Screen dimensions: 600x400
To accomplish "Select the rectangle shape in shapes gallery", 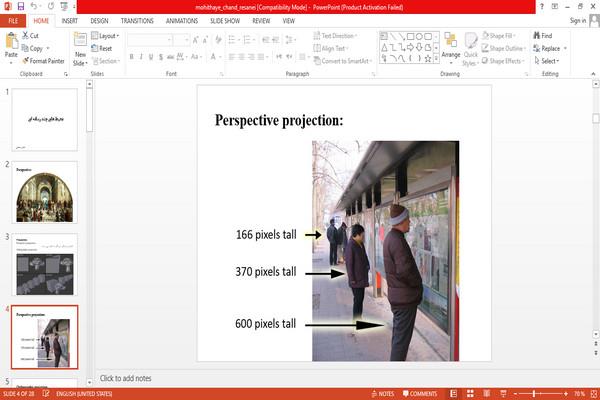I will pos(410,36).
